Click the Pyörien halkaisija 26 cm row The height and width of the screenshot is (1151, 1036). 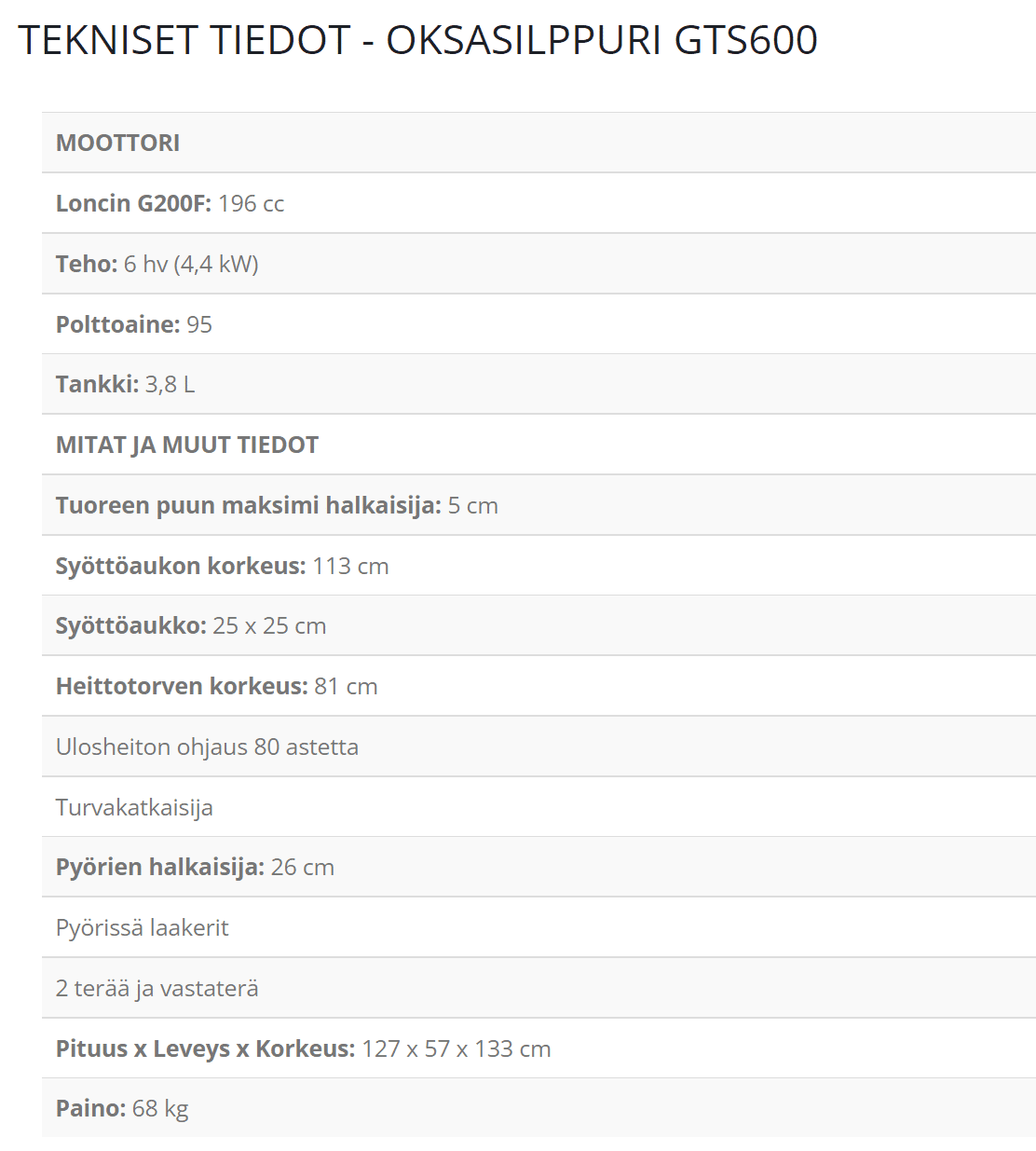[x=195, y=867]
